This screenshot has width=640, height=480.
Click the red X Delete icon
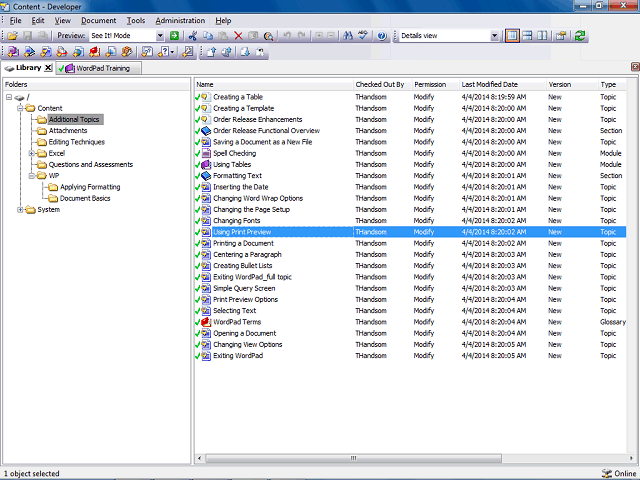click(238, 36)
